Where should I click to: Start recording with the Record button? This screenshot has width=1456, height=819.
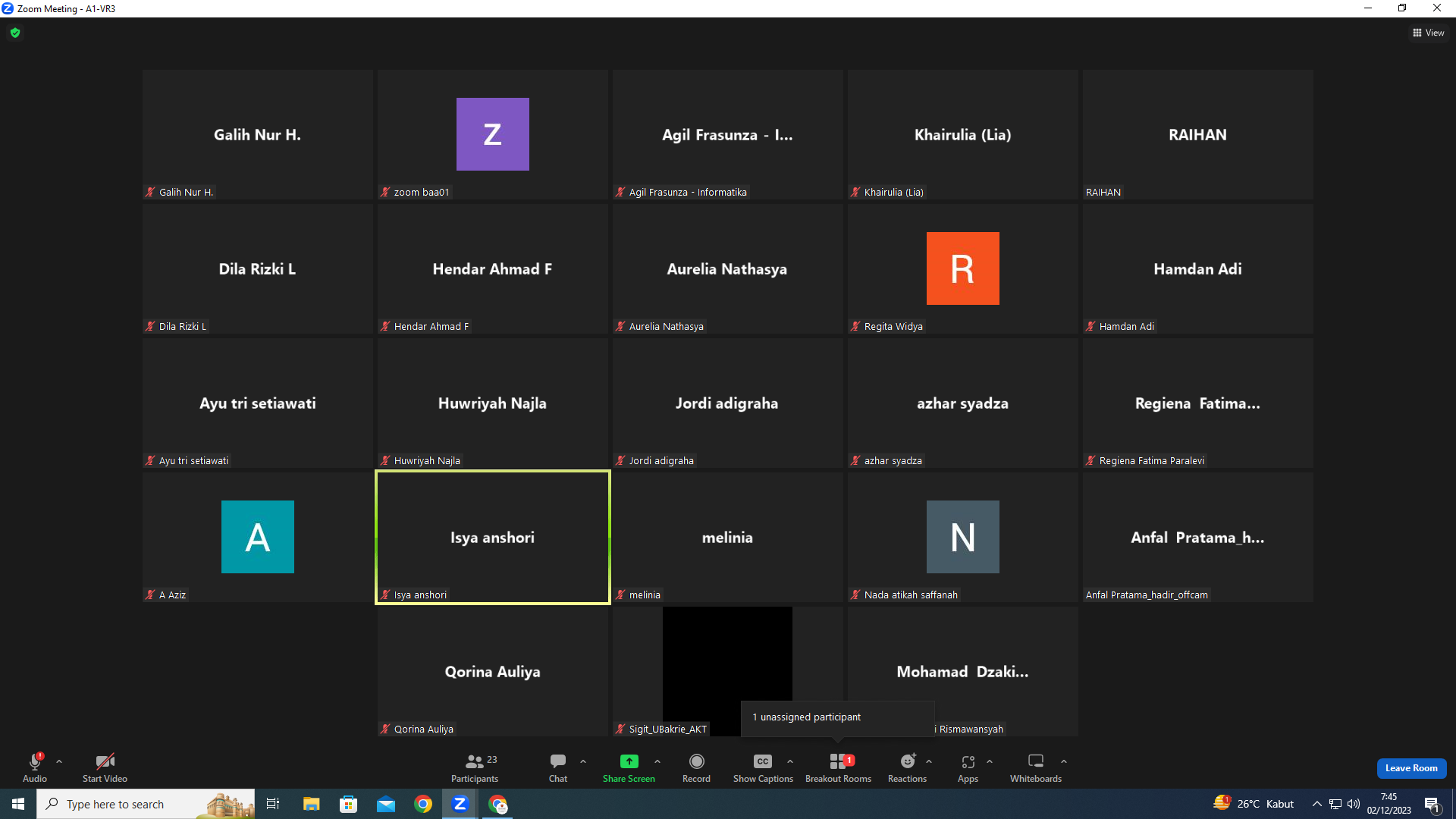click(x=696, y=767)
